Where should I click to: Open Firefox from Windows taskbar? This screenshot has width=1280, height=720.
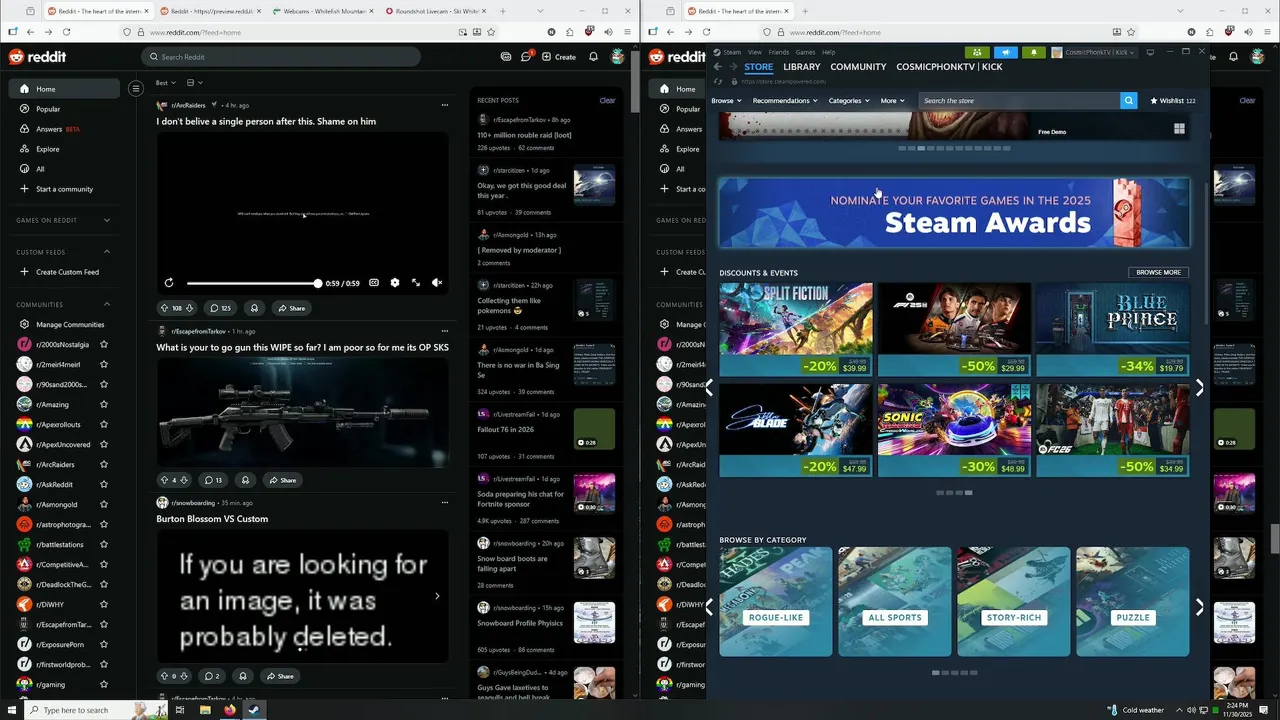(x=229, y=710)
